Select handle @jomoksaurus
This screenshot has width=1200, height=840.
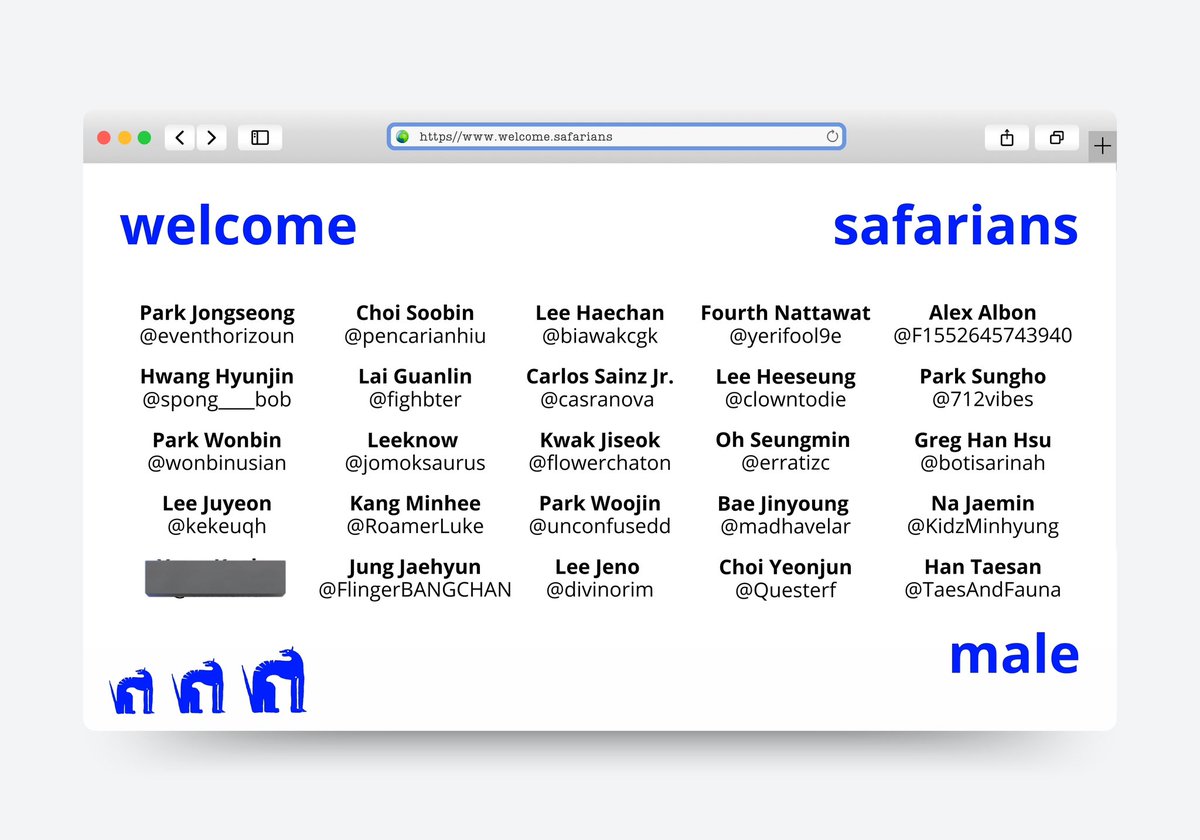(415, 463)
